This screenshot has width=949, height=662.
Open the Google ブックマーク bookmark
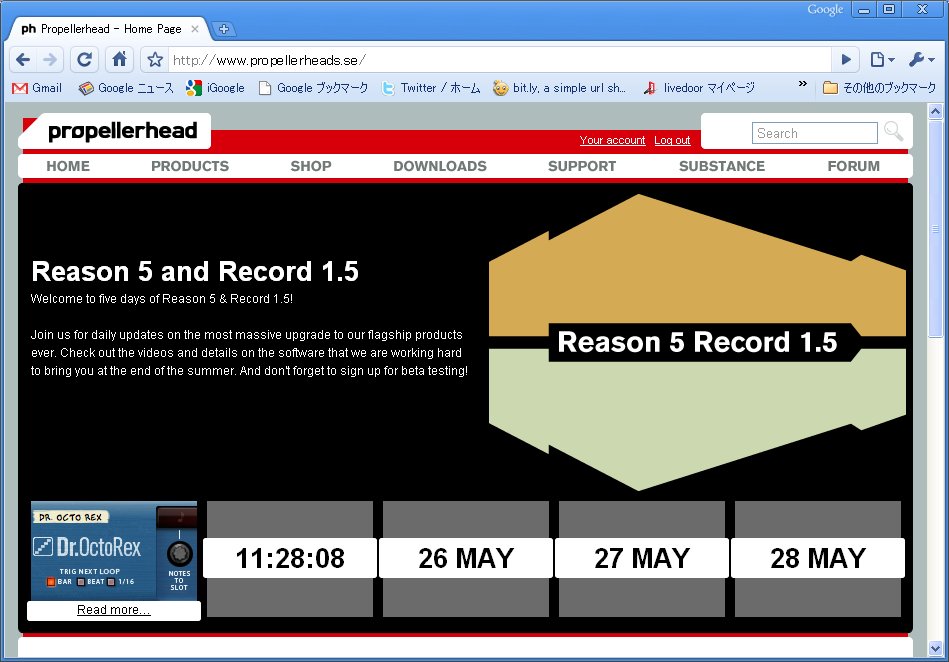[314, 88]
